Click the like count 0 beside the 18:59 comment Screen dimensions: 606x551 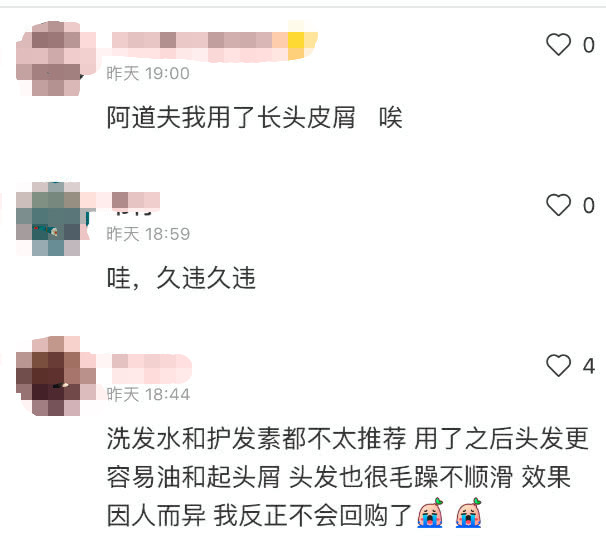pos(589,206)
